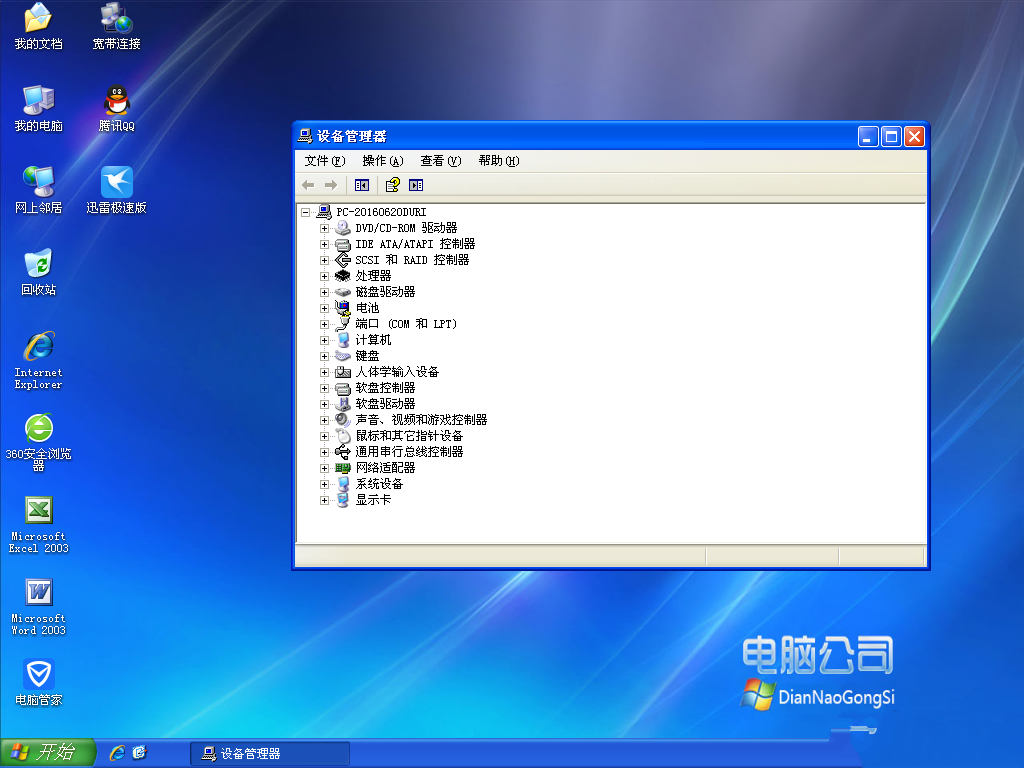Open the 帮助(H) menu

[x=499, y=161]
